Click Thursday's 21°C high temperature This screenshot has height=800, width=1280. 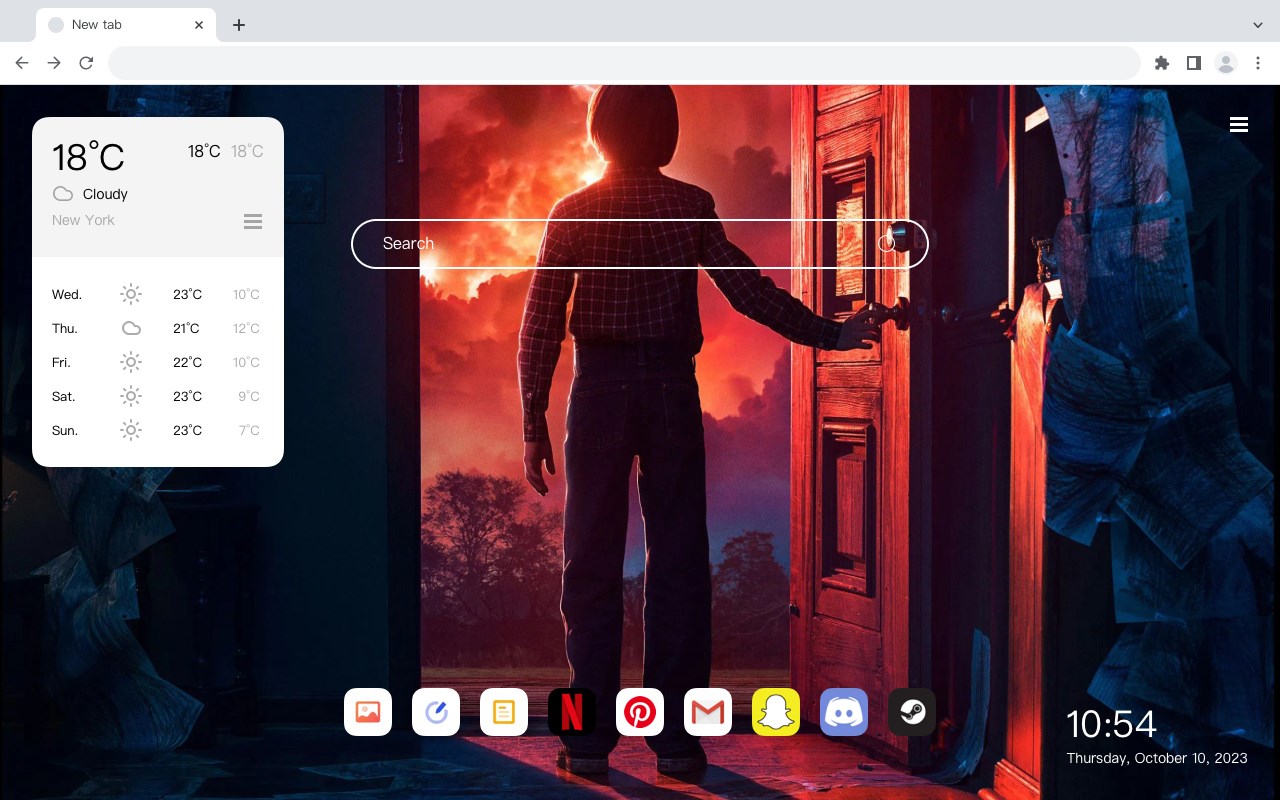click(186, 328)
